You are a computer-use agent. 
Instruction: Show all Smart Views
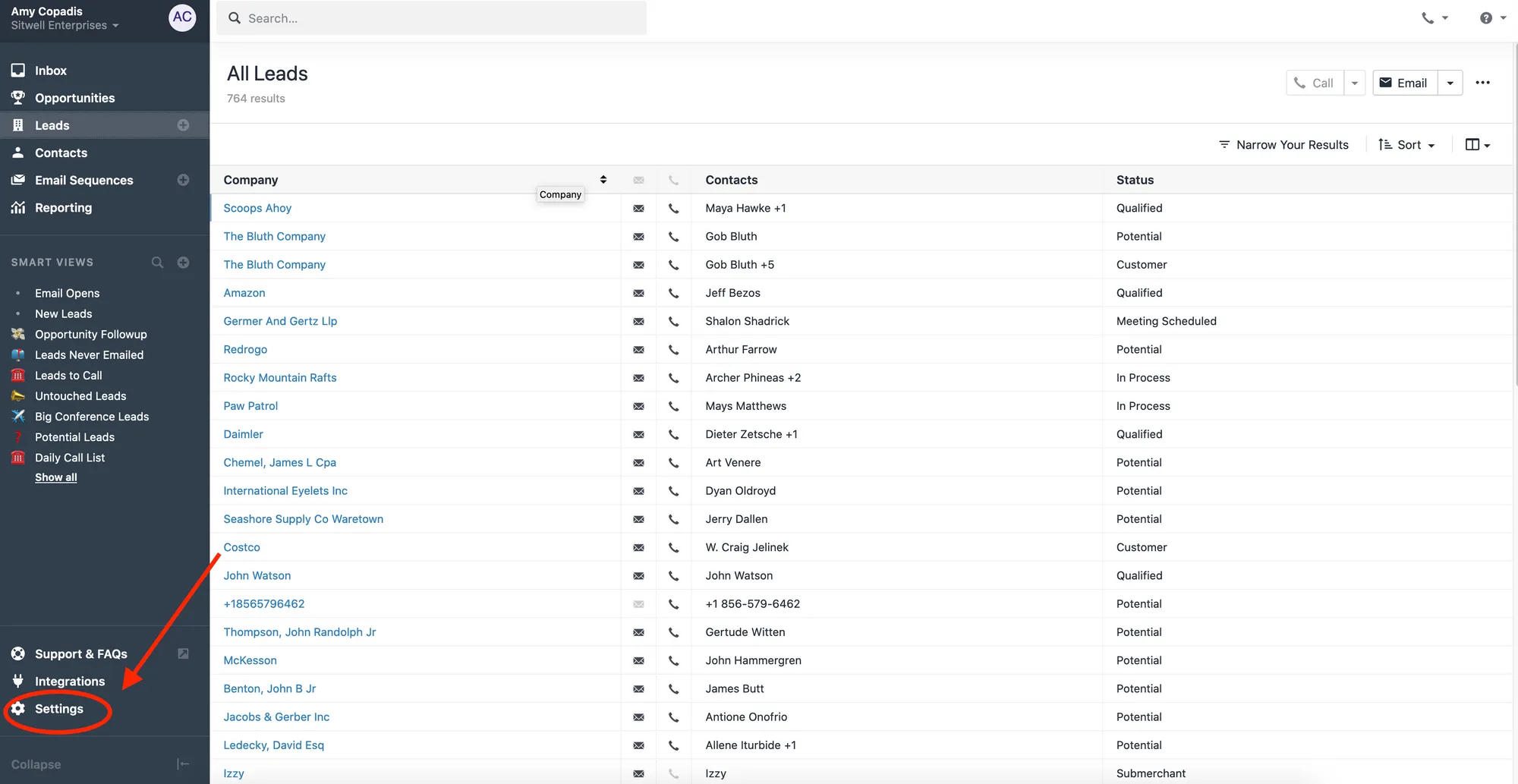(56, 477)
